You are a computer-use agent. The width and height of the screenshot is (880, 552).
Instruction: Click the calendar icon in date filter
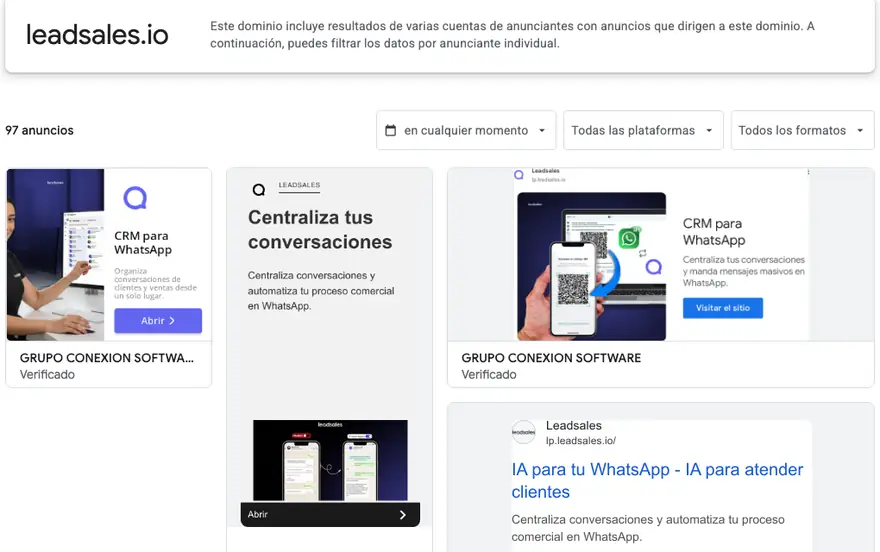(391, 130)
